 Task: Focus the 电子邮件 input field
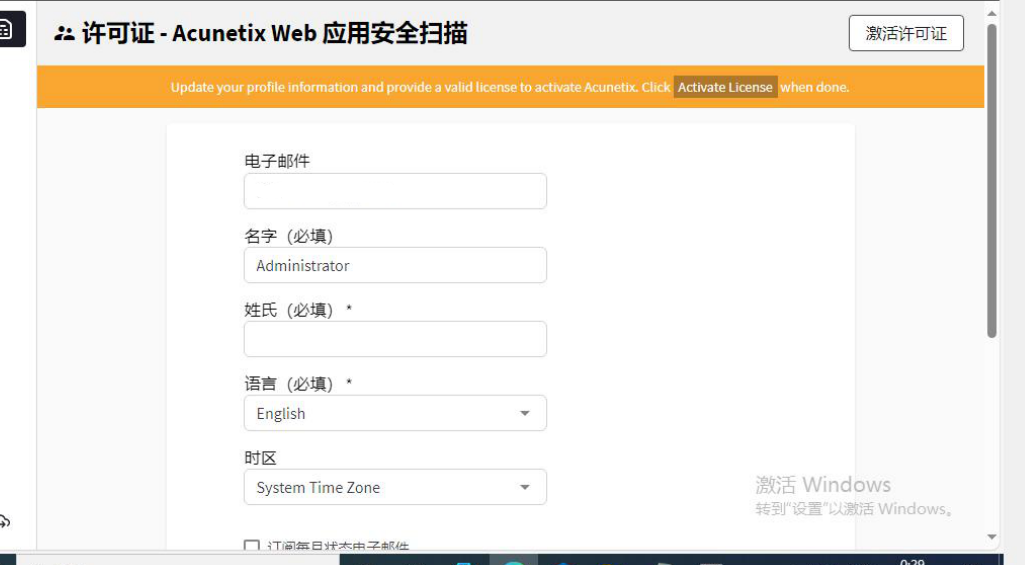(395, 191)
